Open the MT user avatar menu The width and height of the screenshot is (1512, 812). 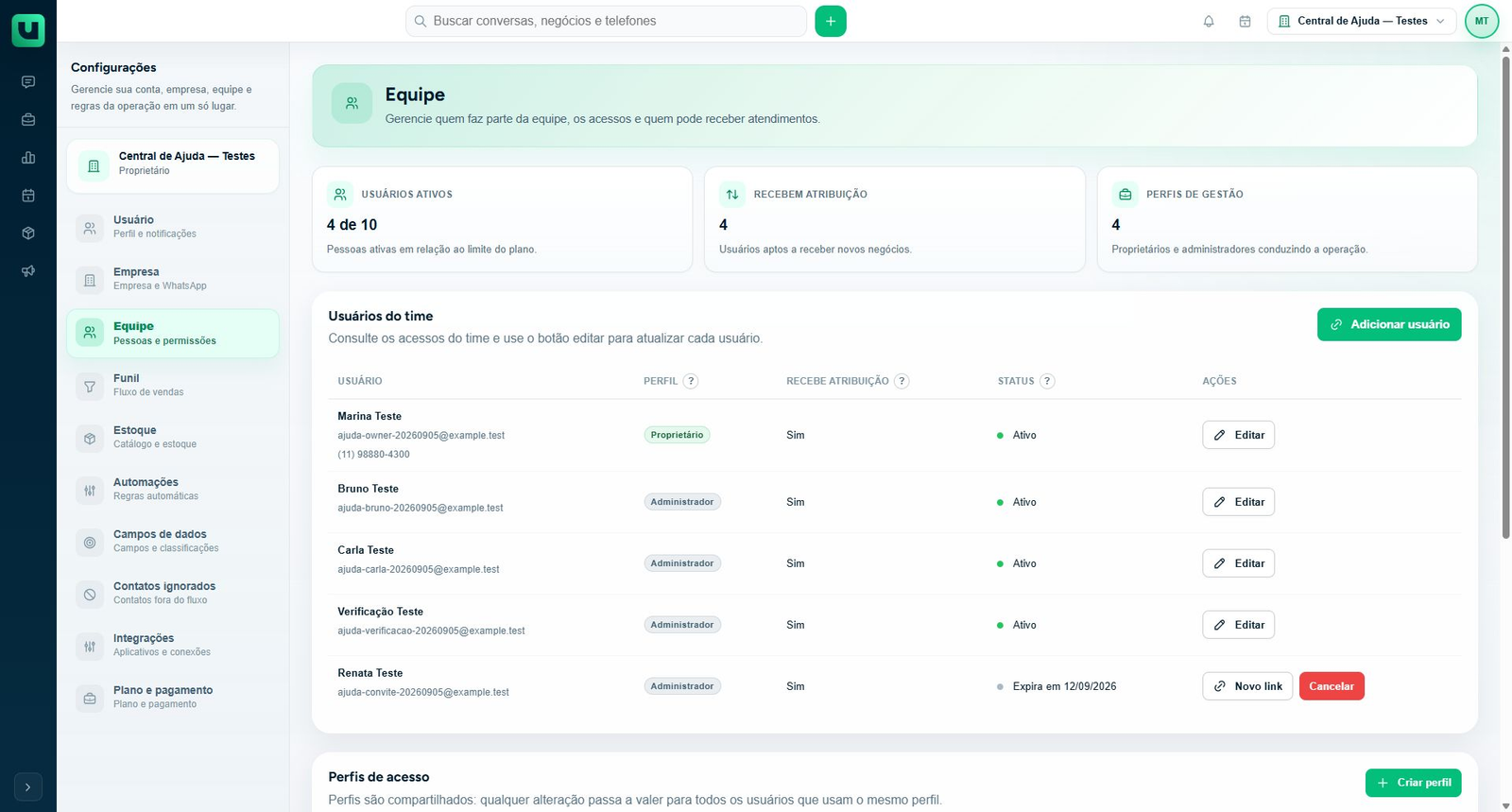click(x=1482, y=21)
